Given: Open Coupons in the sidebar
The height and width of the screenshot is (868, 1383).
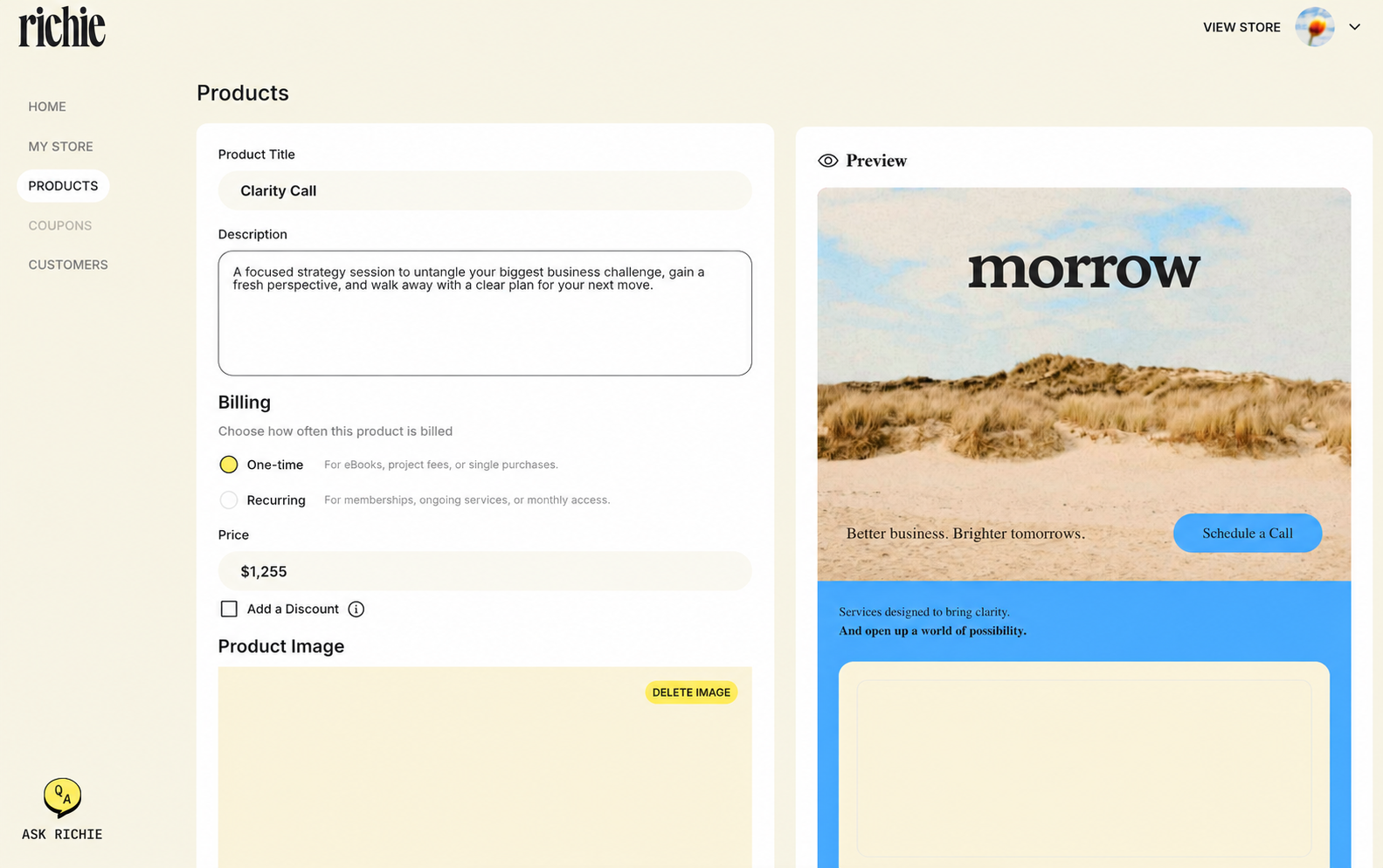Looking at the screenshot, I should (x=59, y=225).
